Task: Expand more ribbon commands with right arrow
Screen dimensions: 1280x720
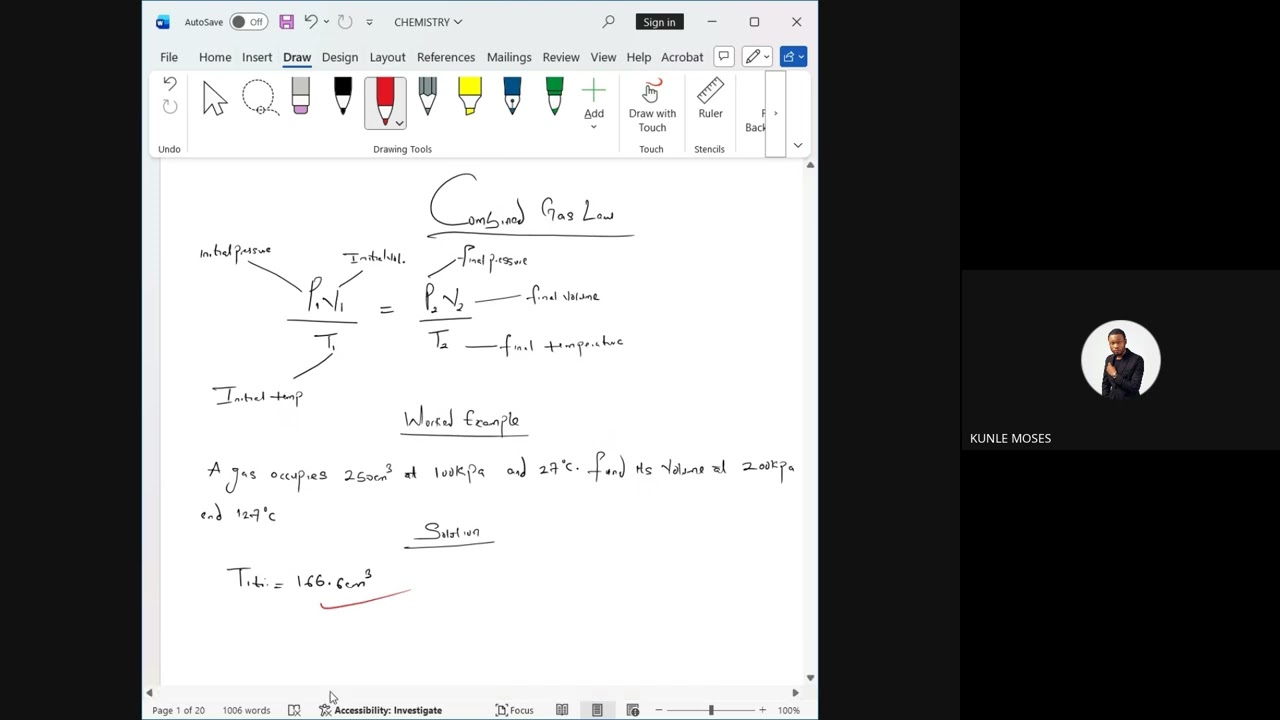Action: tap(775, 114)
